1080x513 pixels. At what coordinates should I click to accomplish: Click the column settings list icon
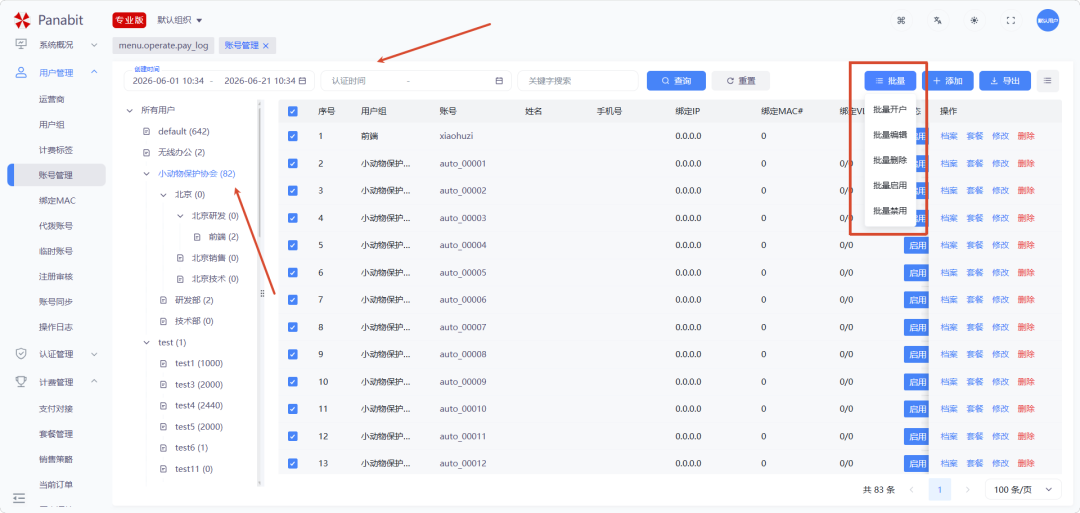tap(1047, 81)
